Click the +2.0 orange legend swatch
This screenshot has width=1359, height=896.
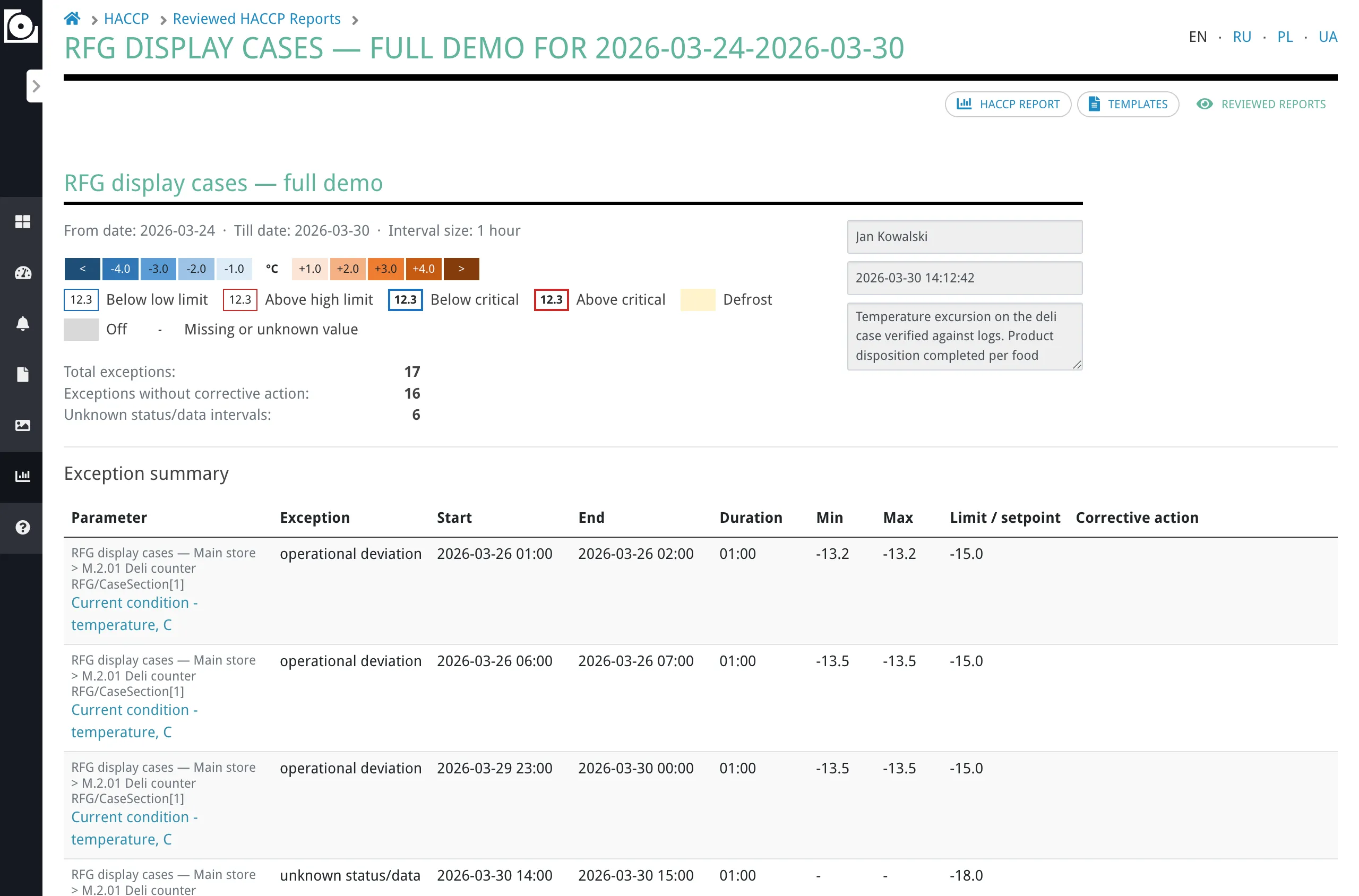[x=348, y=269]
